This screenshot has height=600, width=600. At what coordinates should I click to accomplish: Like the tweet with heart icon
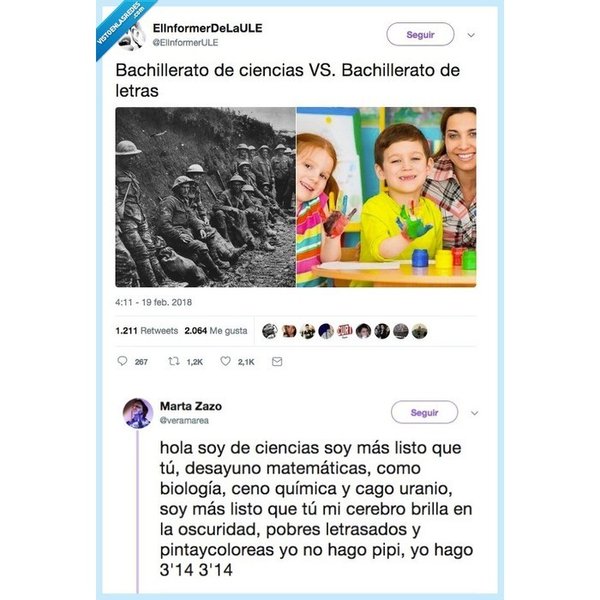point(225,361)
